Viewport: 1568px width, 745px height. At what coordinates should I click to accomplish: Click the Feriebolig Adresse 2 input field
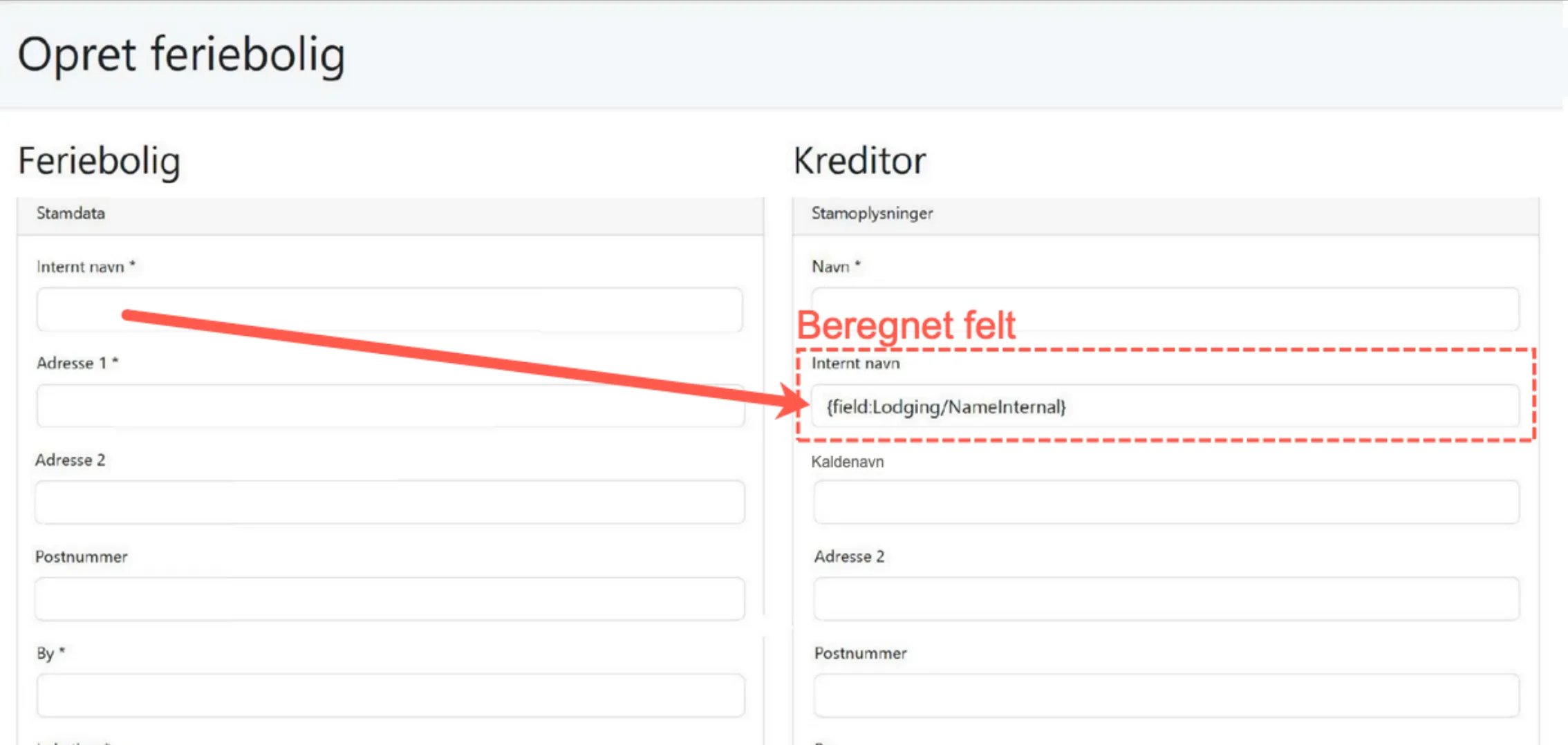pos(389,502)
